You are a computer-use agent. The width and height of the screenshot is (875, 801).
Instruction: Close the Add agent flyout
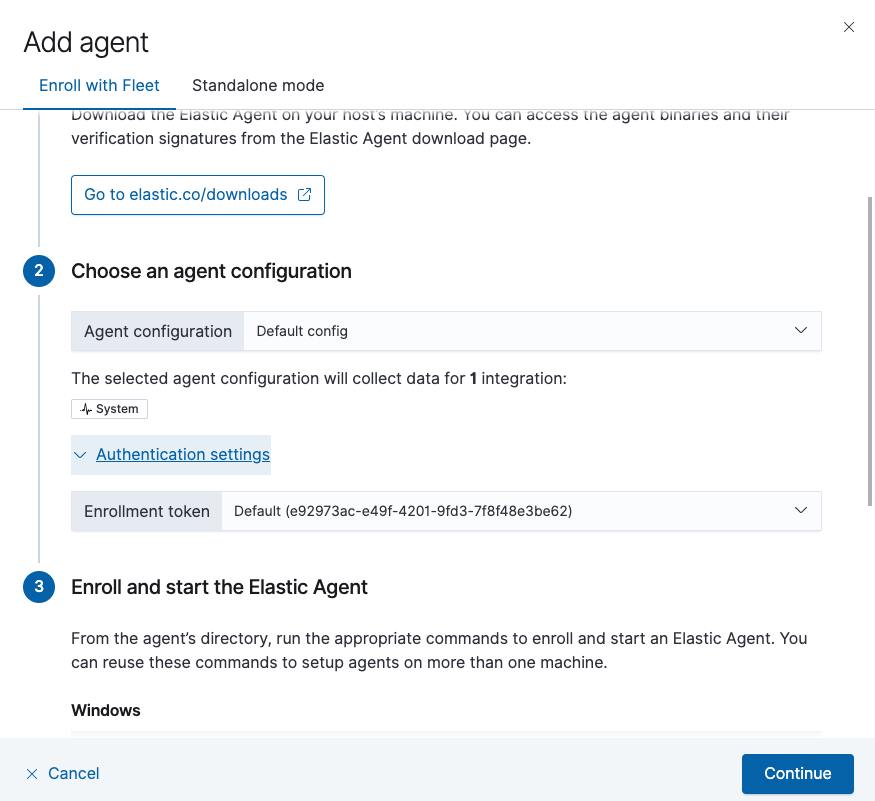(x=849, y=27)
